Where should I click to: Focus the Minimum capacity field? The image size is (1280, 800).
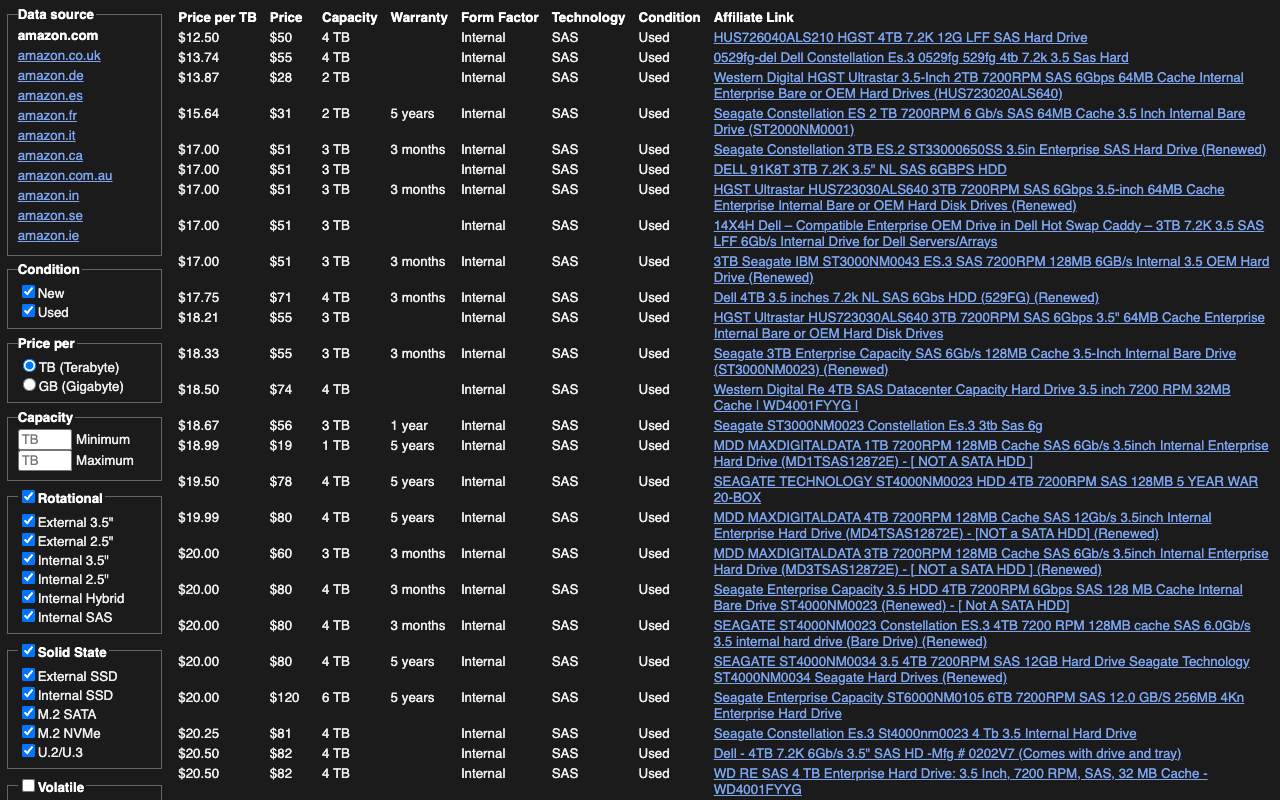click(45, 439)
